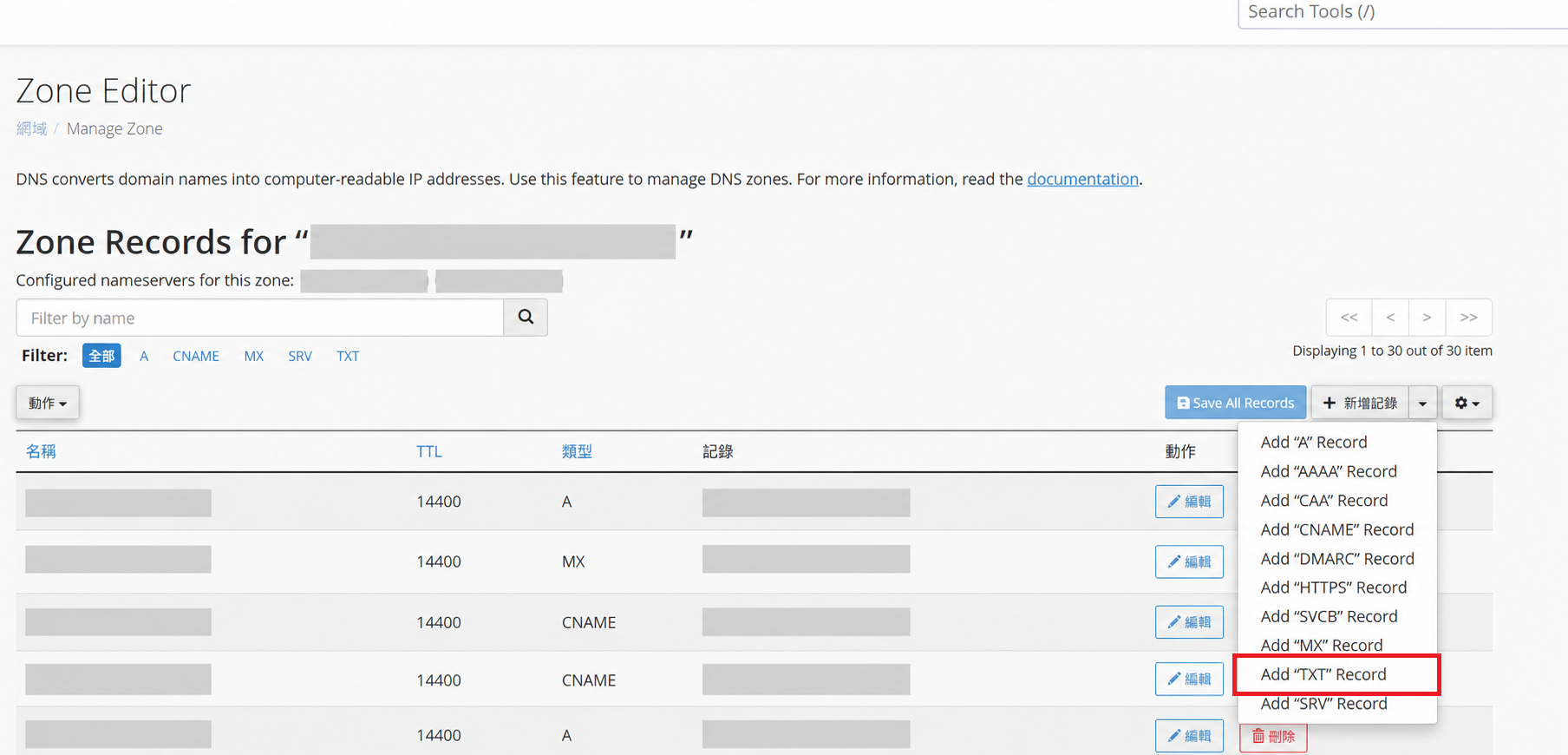
Task: Choose Add "SVCB" Record
Action: tap(1329, 616)
